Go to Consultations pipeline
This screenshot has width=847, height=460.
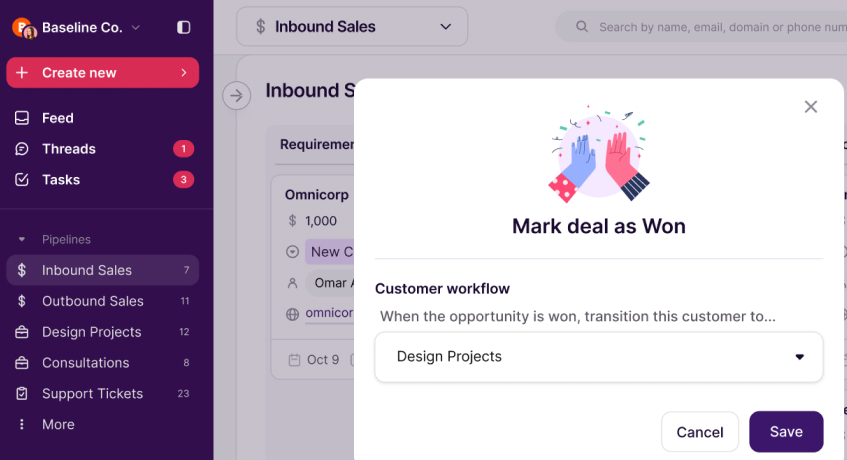(86, 363)
